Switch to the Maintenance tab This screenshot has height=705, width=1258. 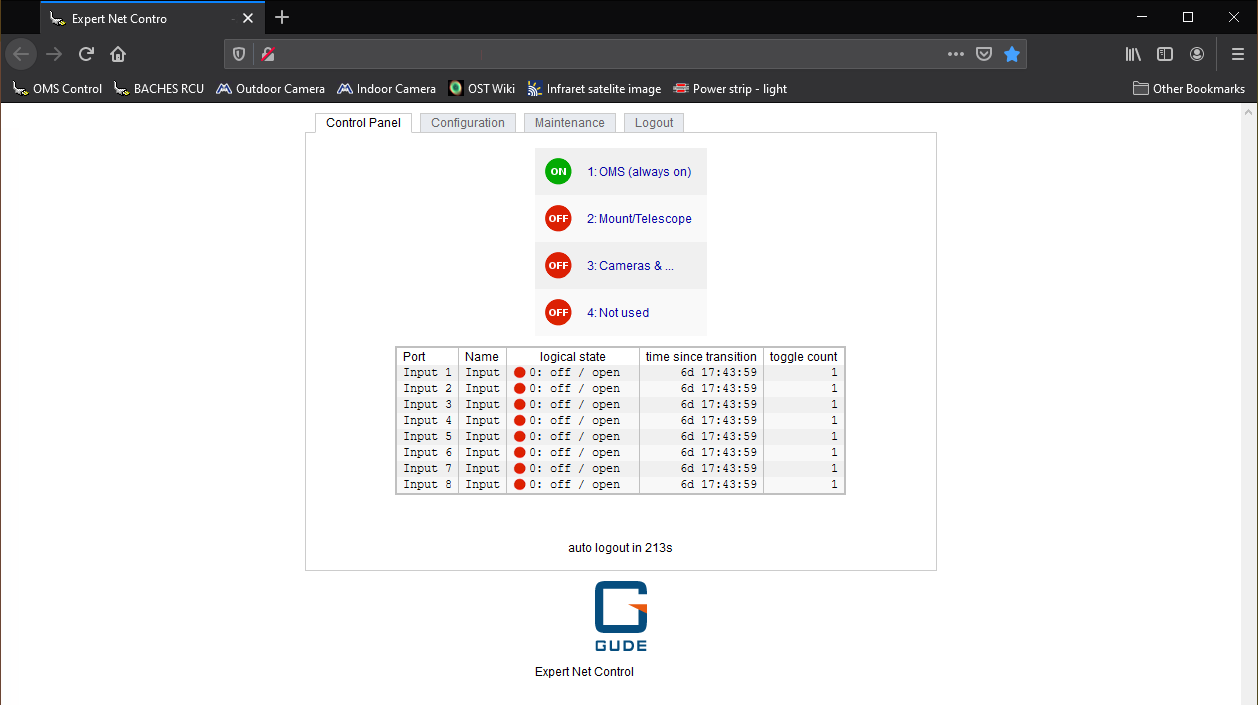coord(569,123)
